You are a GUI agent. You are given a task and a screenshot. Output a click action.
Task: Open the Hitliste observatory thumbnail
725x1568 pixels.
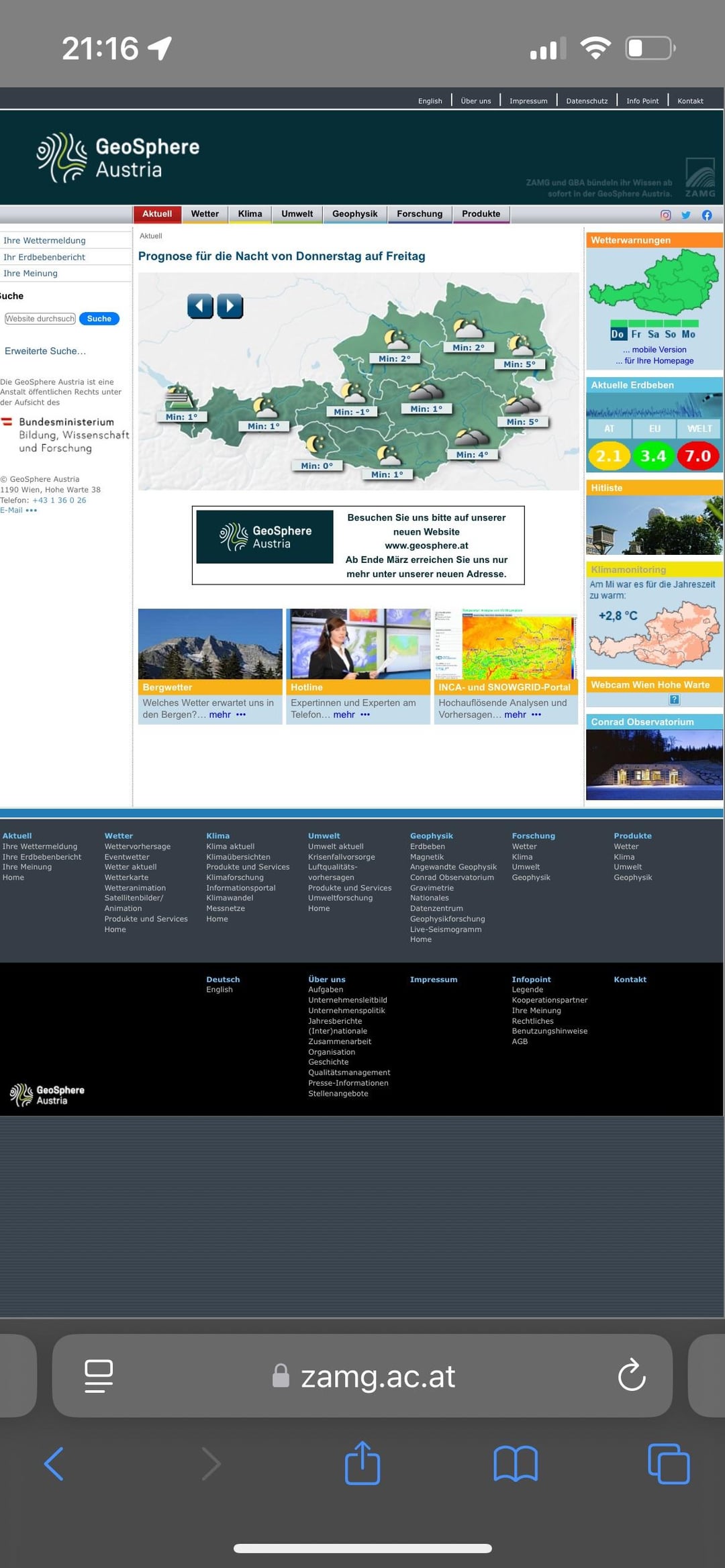655,525
